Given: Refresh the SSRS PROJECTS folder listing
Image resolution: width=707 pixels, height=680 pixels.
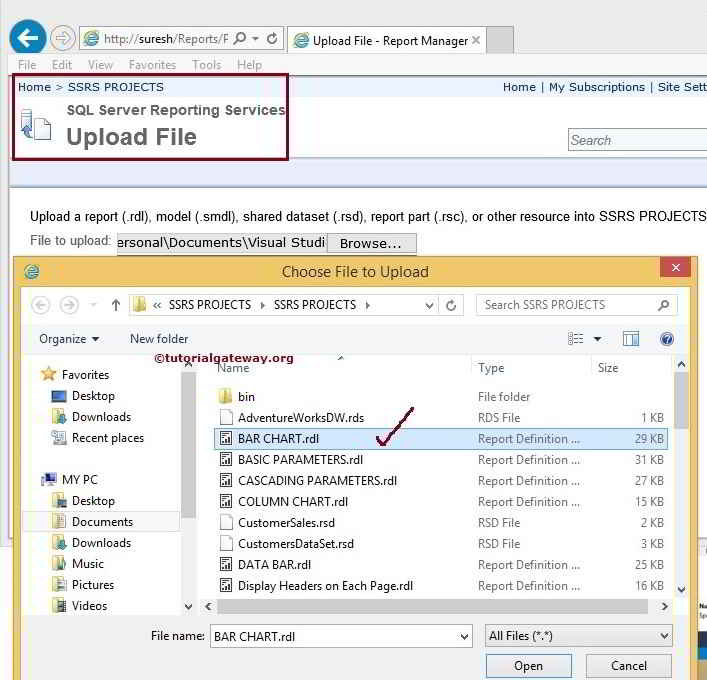Looking at the screenshot, I should coord(451,306).
